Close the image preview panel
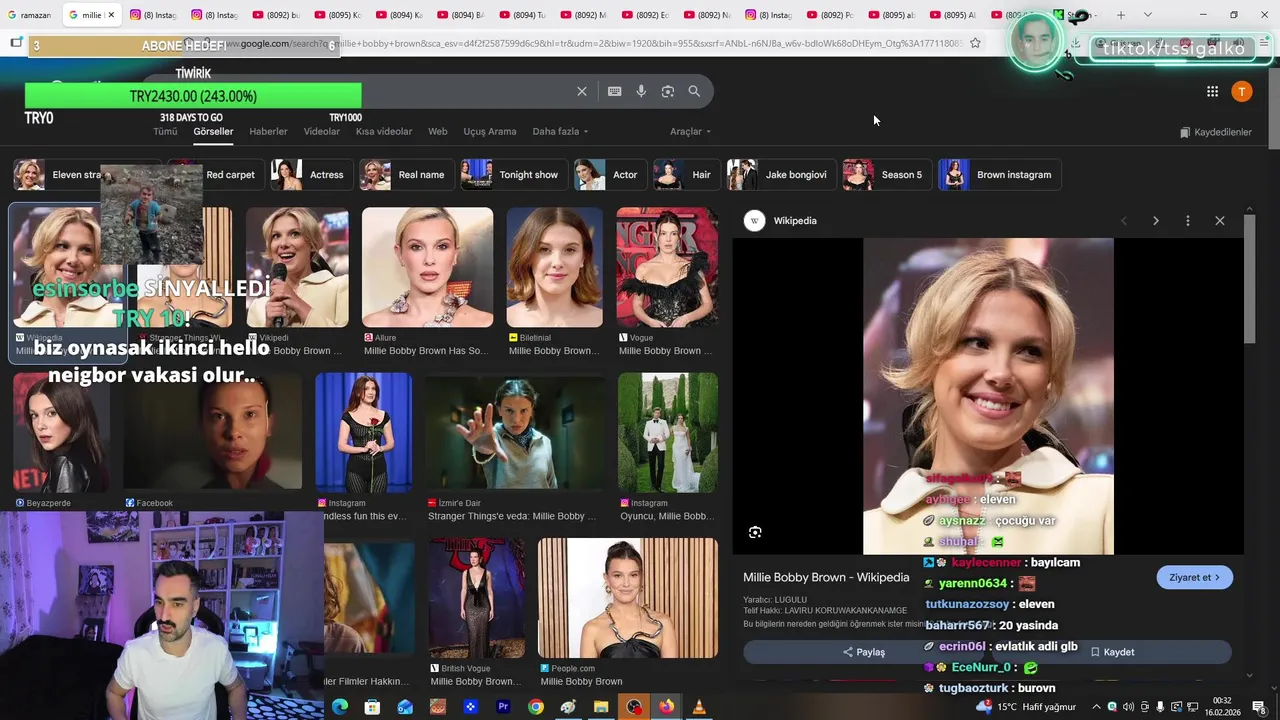The height and width of the screenshot is (720, 1280). click(x=1219, y=221)
